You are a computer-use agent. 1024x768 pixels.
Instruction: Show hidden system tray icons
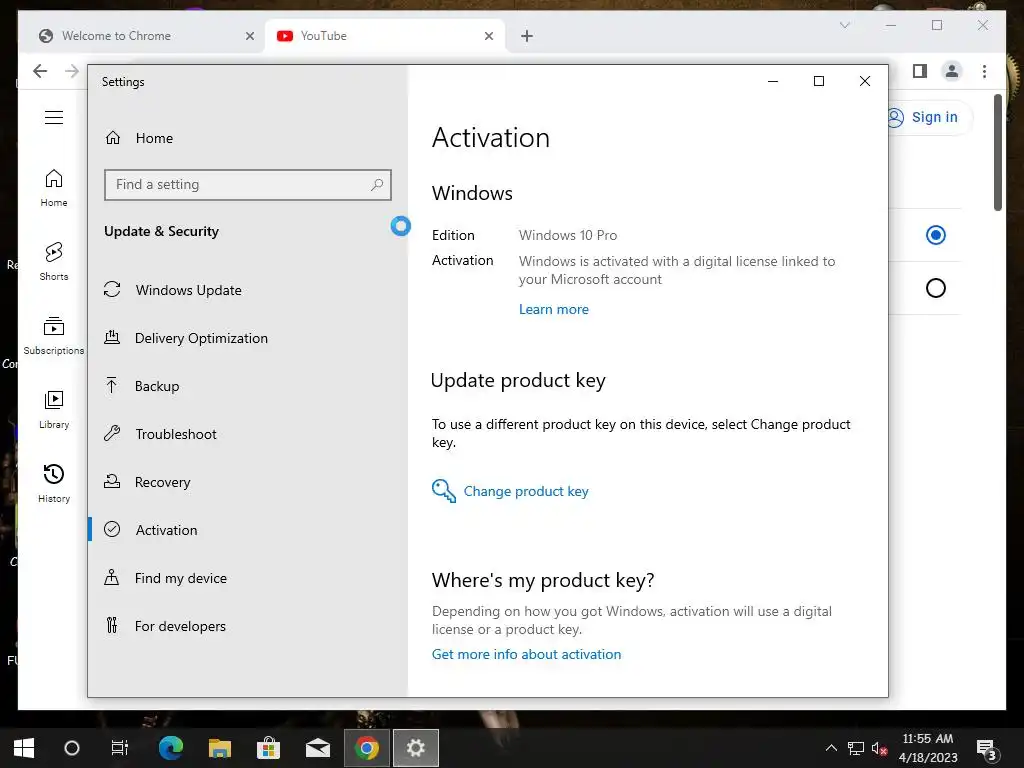[831, 748]
